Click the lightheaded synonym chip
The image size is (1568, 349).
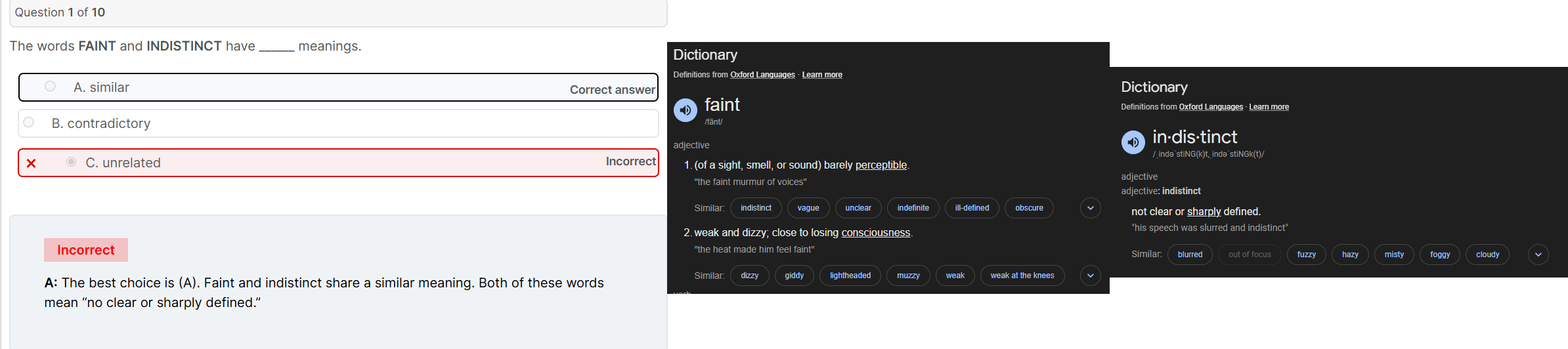[850, 276]
